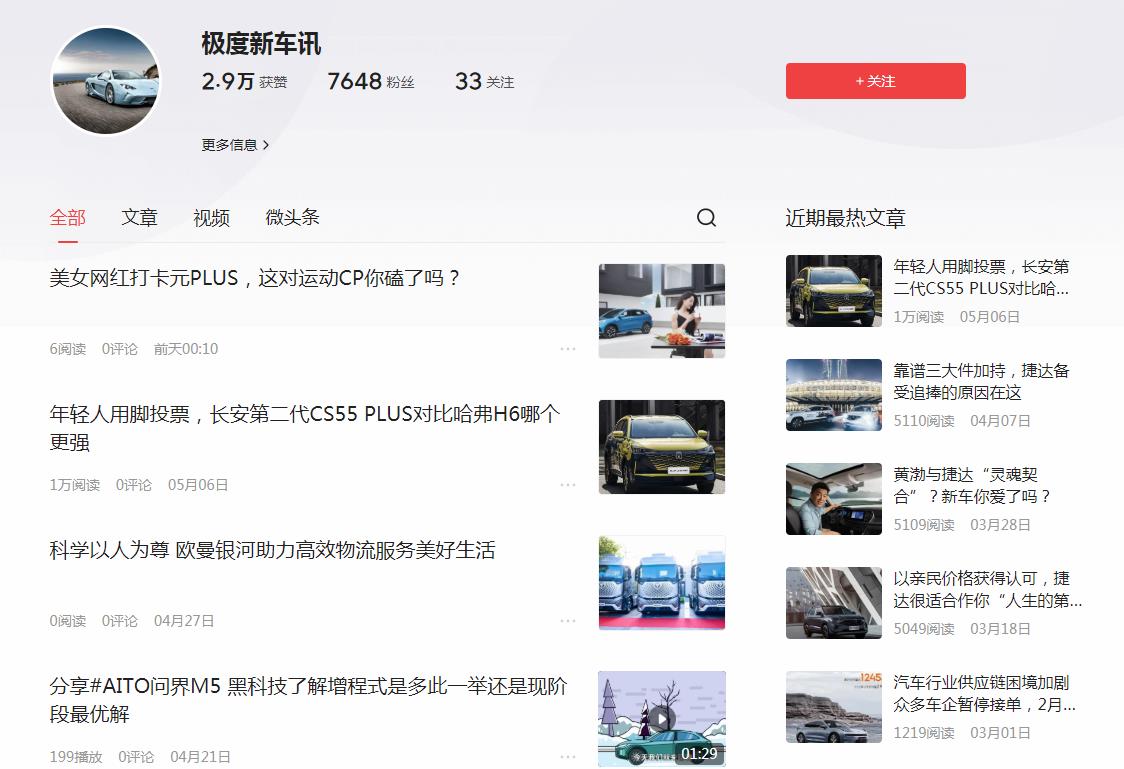The width and height of the screenshot is (1124, 769).
Task: Click the 极度新车讯 profile avatar
Action: coord(106,81)
